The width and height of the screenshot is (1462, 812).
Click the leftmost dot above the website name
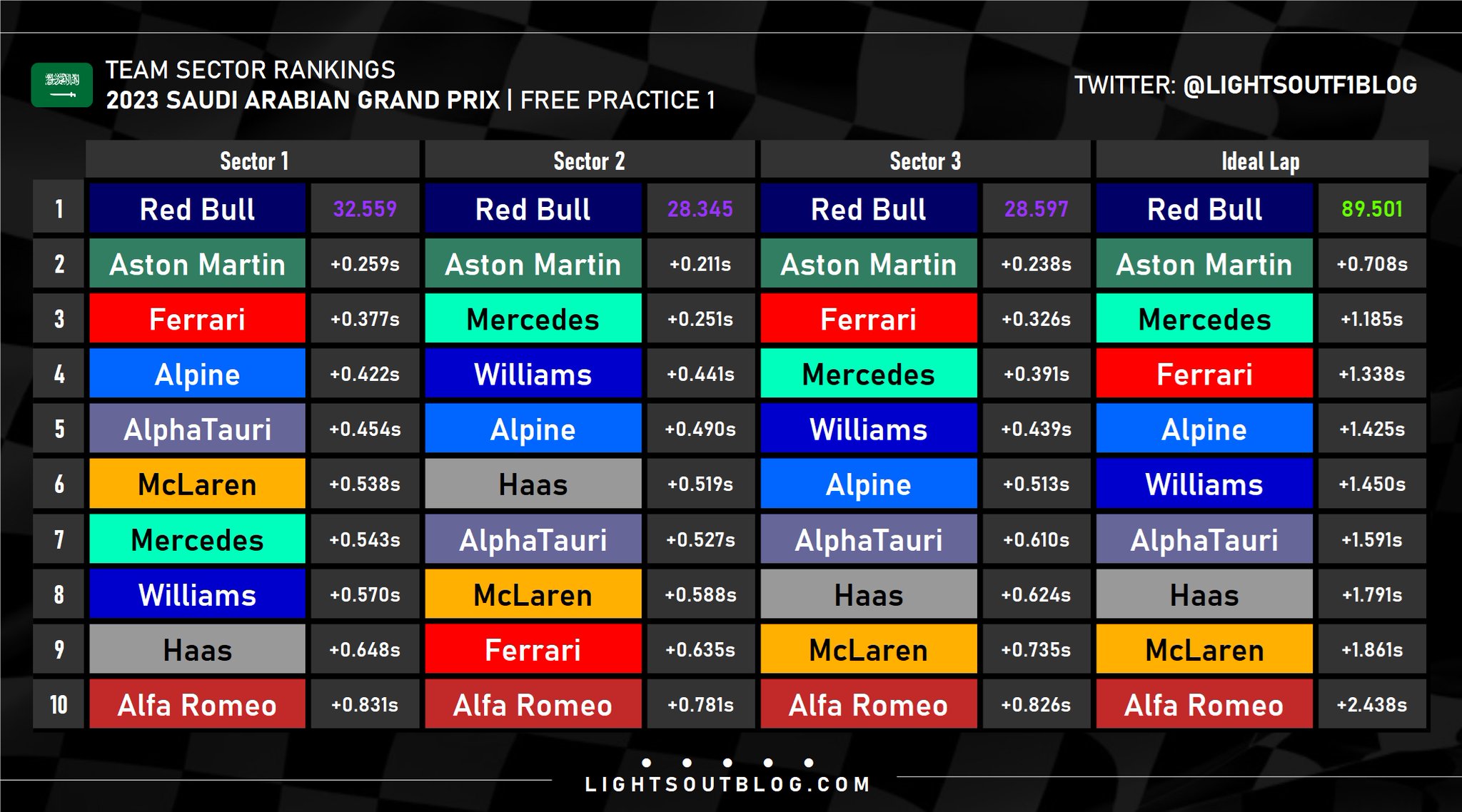[x=646, y=763]
